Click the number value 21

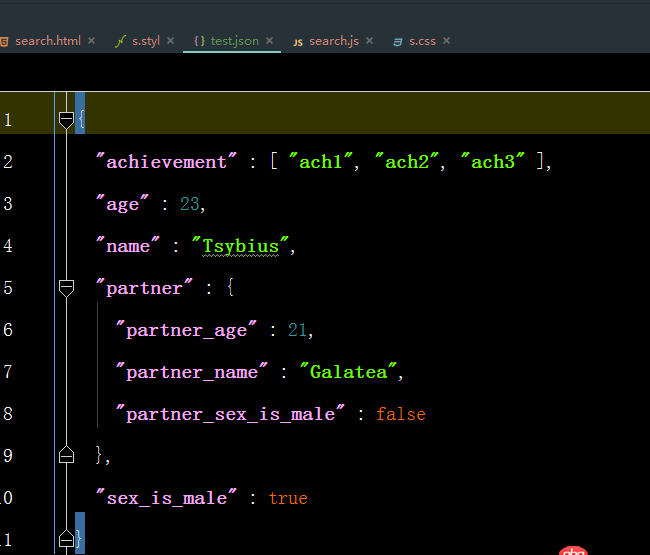[298, 330]
